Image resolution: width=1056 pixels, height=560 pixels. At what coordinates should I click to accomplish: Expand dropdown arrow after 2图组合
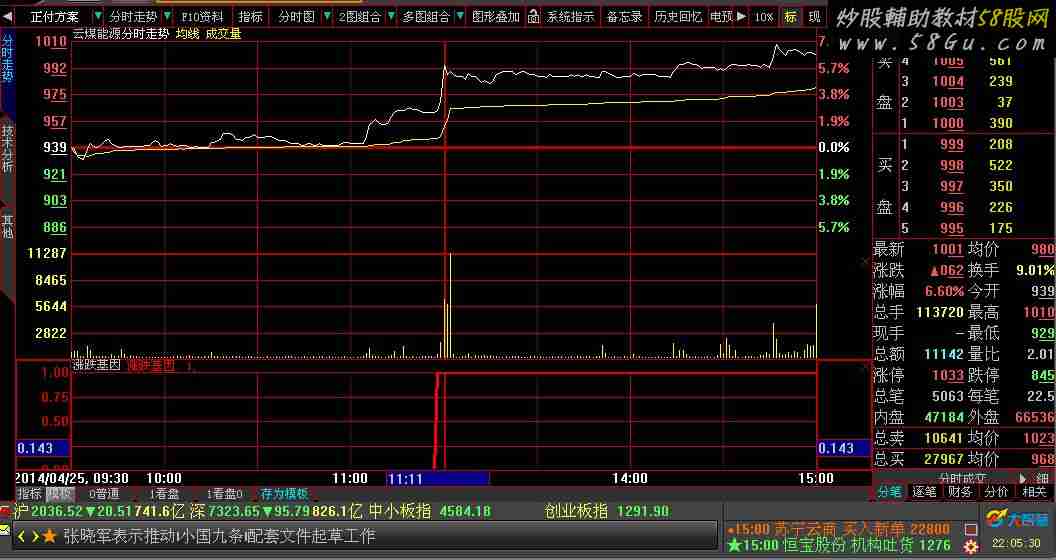[x=391, y=17]
